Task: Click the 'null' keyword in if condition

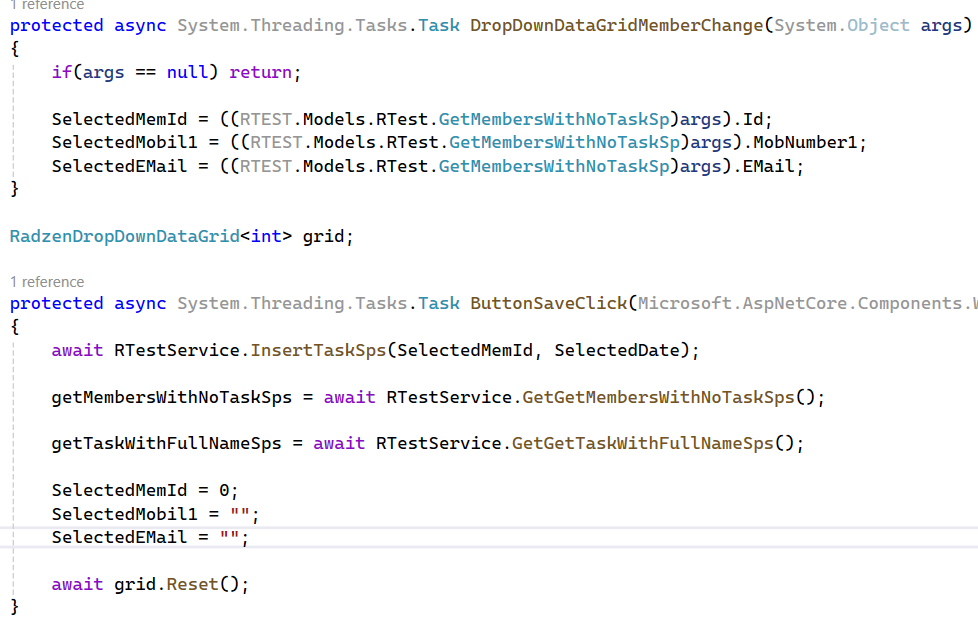Action: pos(187,72)
